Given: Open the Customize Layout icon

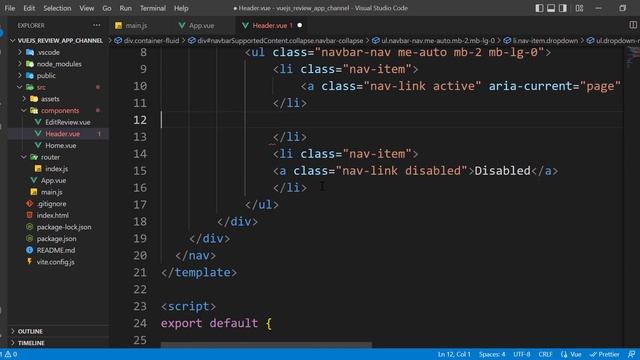Looking at the screenshot, I should click(579, 8).
